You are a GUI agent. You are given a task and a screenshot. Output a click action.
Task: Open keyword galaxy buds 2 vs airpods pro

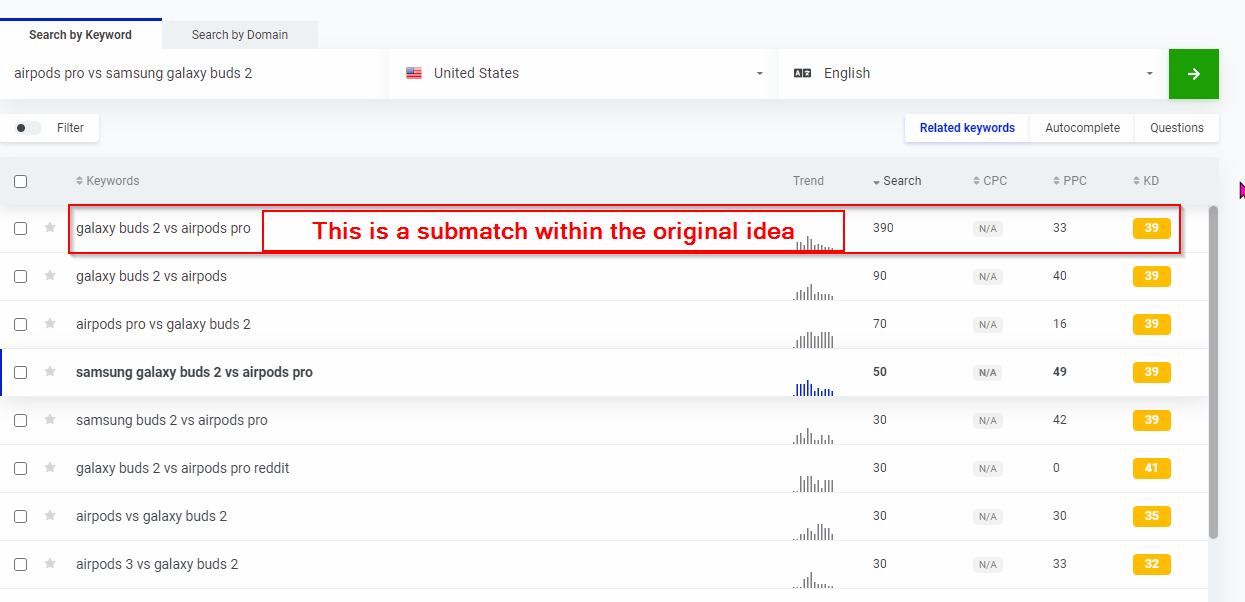(x=163, y=228)
